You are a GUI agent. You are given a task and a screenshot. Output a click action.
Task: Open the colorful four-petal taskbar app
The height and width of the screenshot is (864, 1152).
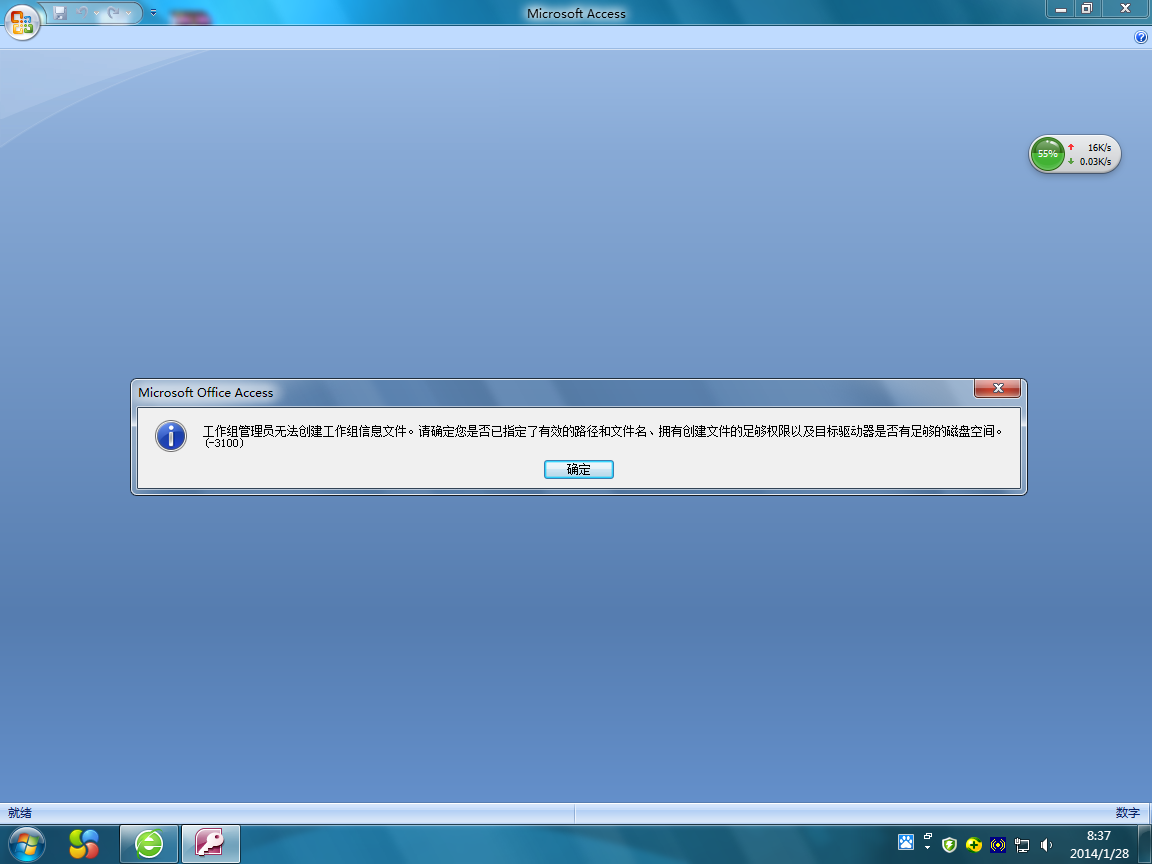(84, 844)
